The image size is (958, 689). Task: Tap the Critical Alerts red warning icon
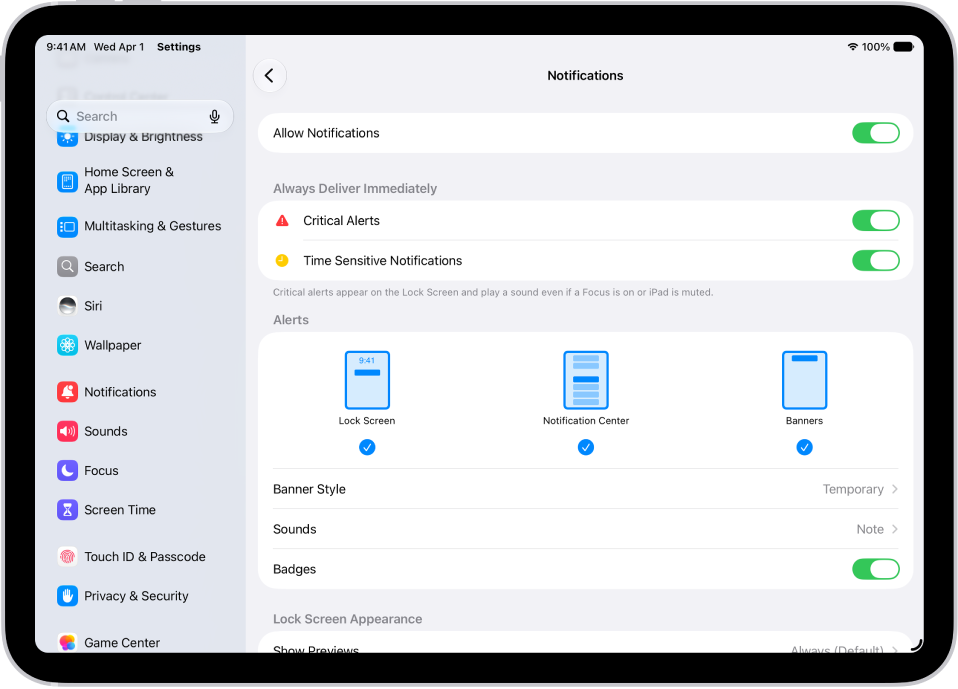point(282,221)
